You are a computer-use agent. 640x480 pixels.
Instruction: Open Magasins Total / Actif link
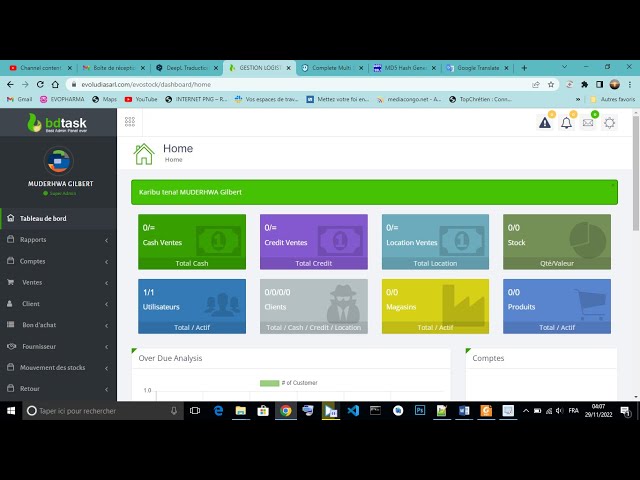[x=435, y=328]
